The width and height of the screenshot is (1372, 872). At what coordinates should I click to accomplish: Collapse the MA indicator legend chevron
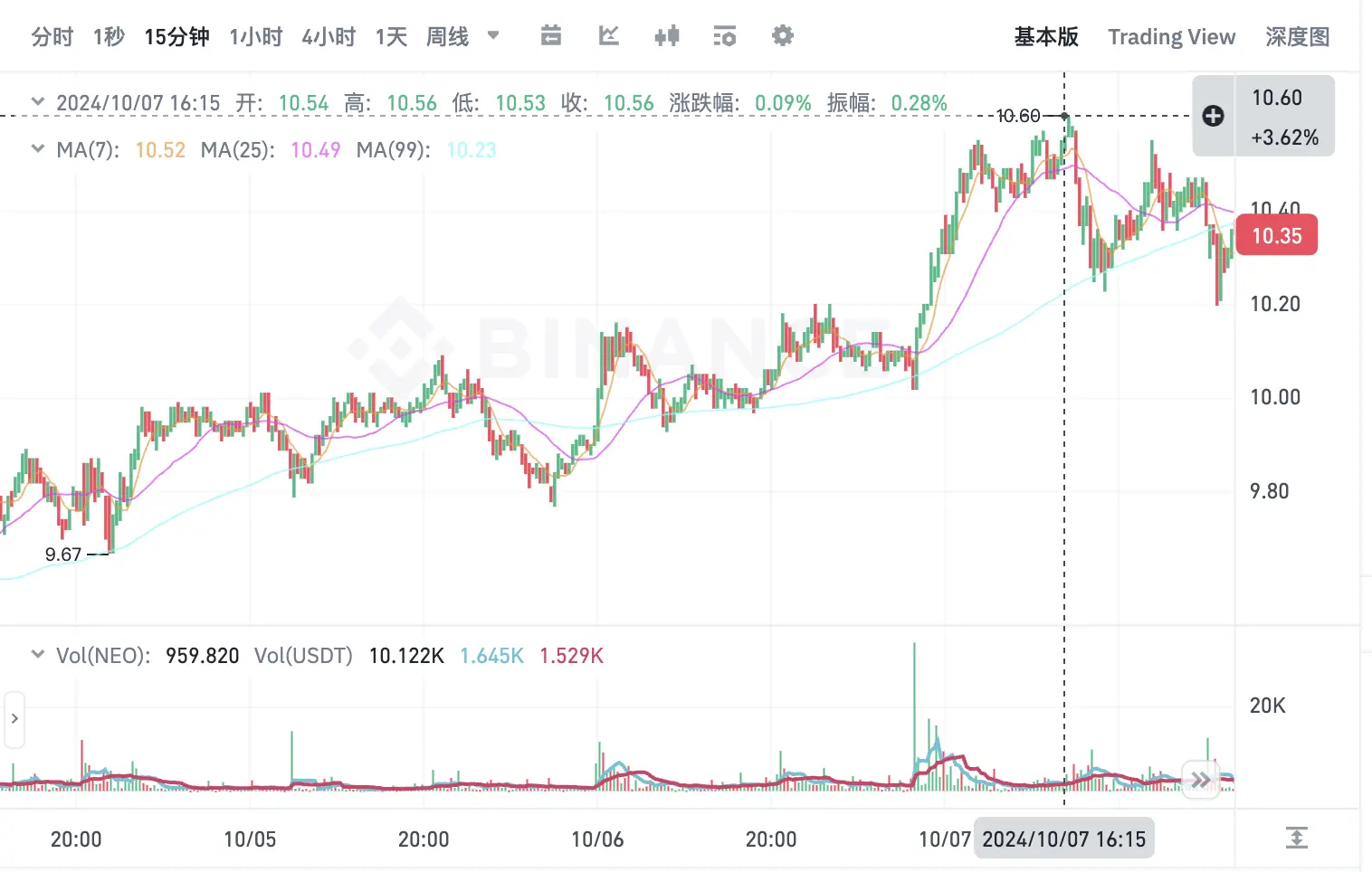click(x=38, y=148)
